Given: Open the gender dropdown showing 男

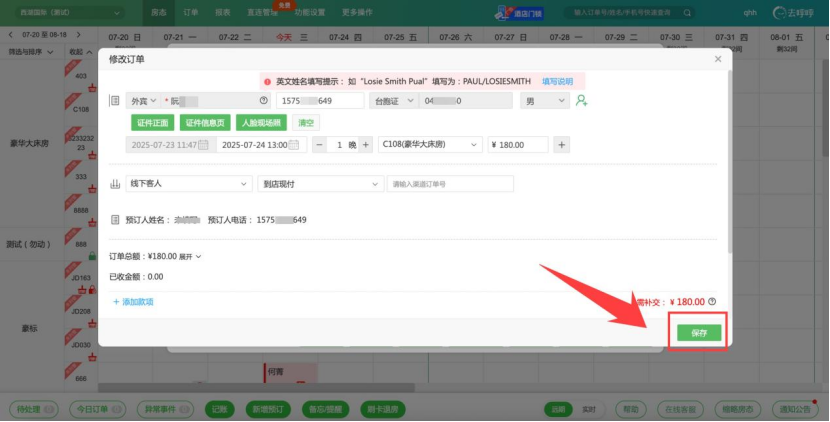Looking at the screenshot, I should click(544, 101).
